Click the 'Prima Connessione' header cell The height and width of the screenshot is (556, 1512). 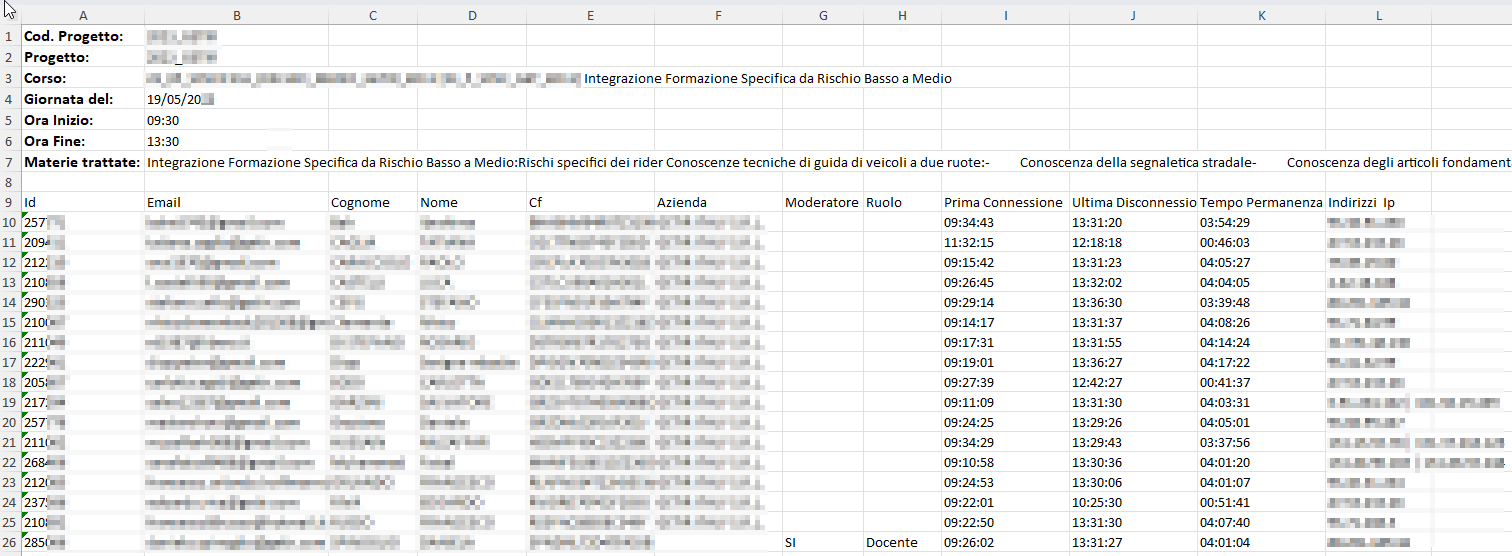click(1004, 202)
